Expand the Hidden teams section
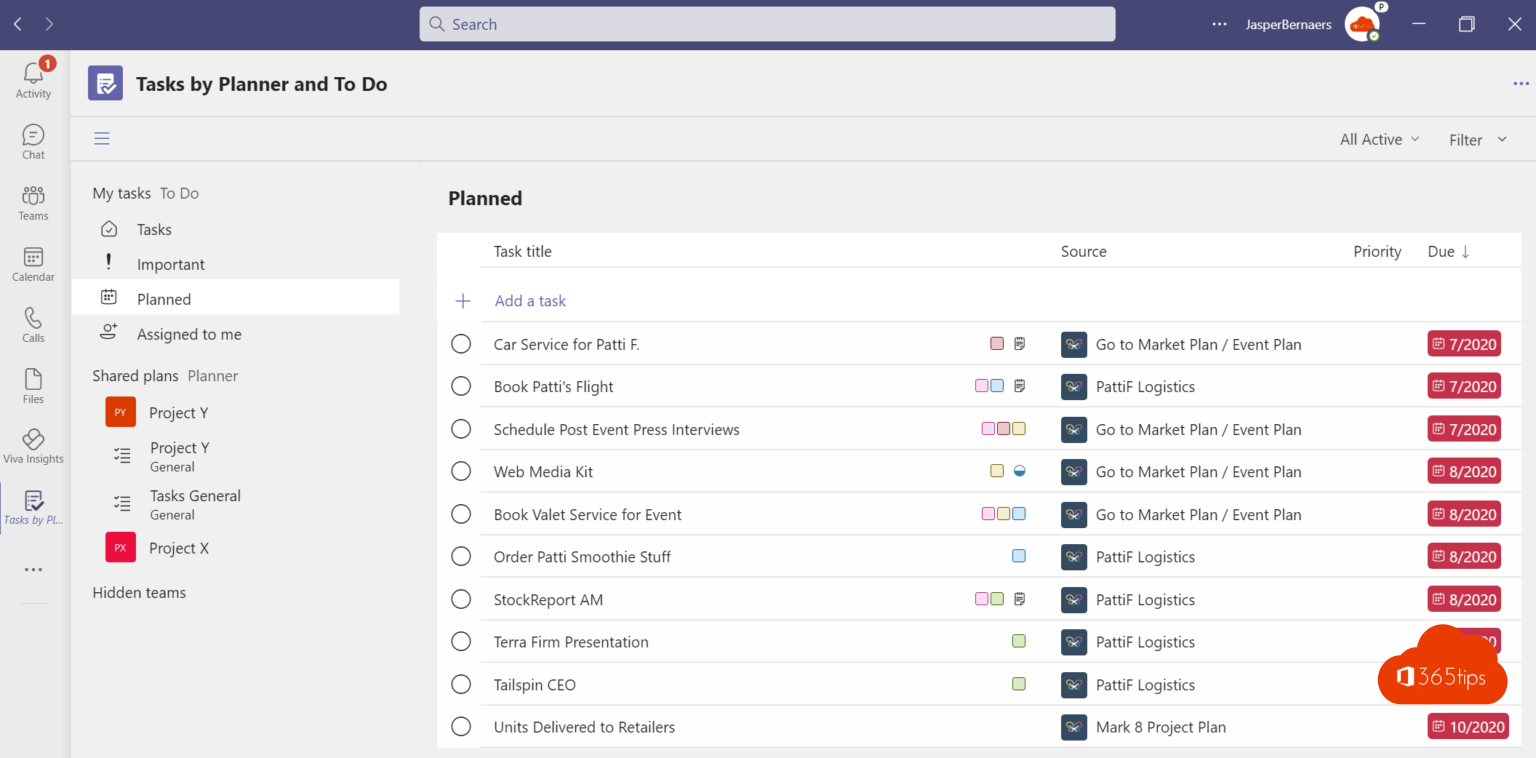Screen dimensions: 1536x758 139,592
